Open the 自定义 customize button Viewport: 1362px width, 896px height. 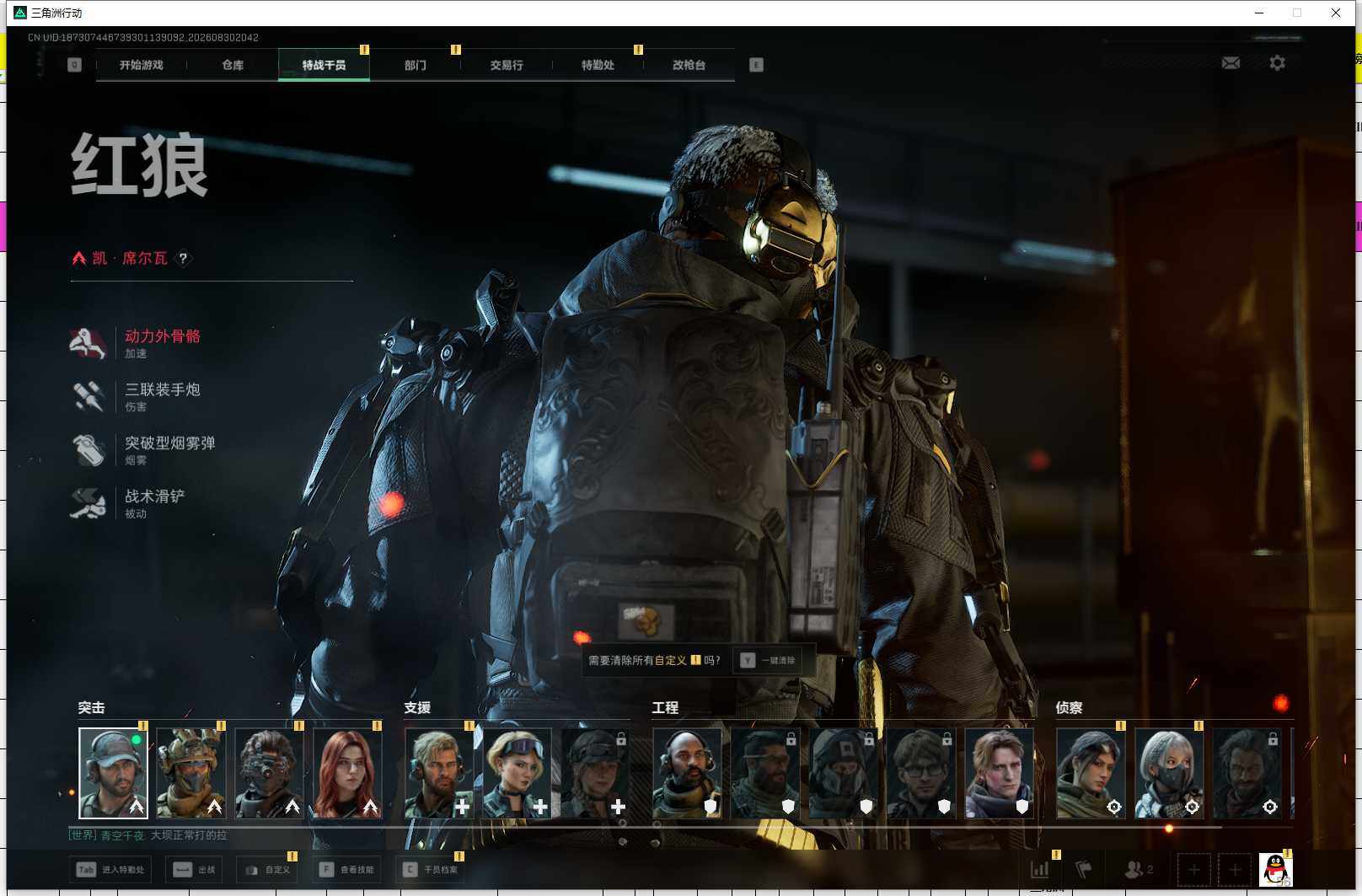[x=267, y=869]
